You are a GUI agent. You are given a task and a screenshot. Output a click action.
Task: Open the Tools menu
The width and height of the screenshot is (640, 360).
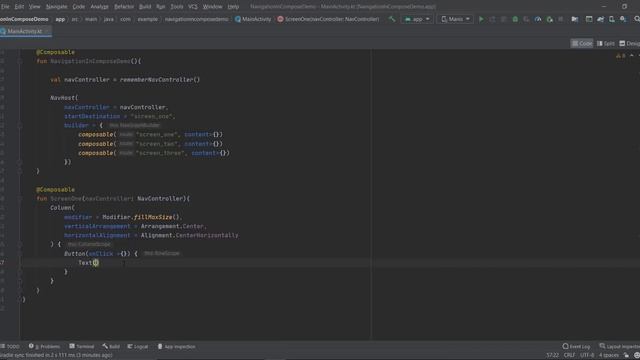[177, 7]
